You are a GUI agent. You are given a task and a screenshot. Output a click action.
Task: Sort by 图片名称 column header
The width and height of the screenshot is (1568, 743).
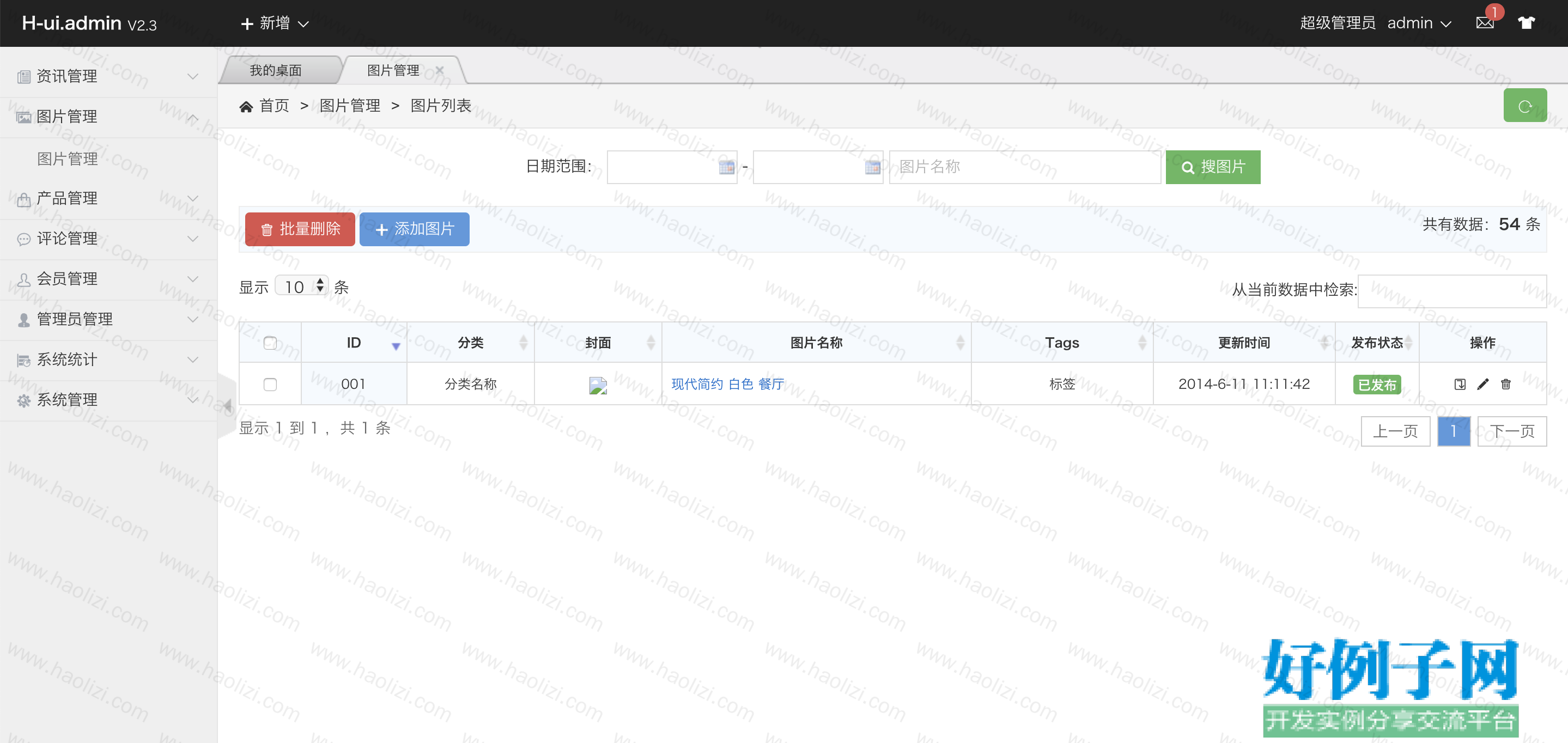(816, 343)
